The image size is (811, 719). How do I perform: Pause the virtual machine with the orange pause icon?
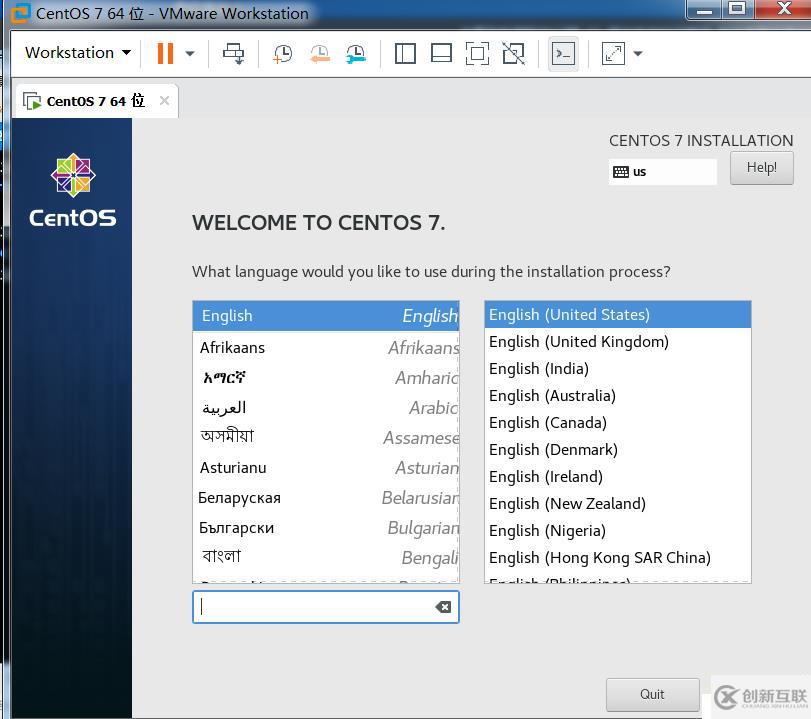tap(165, 53)
